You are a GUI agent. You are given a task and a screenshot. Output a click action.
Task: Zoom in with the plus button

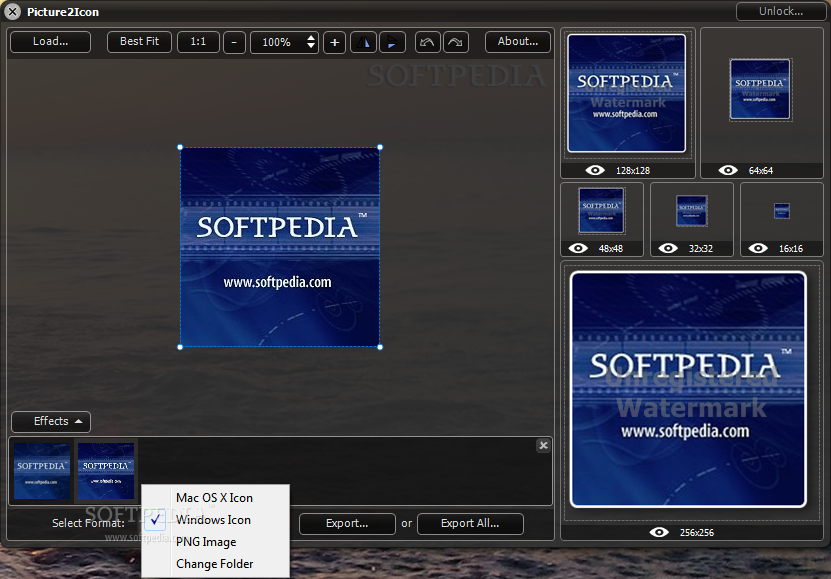click(334, 42)
